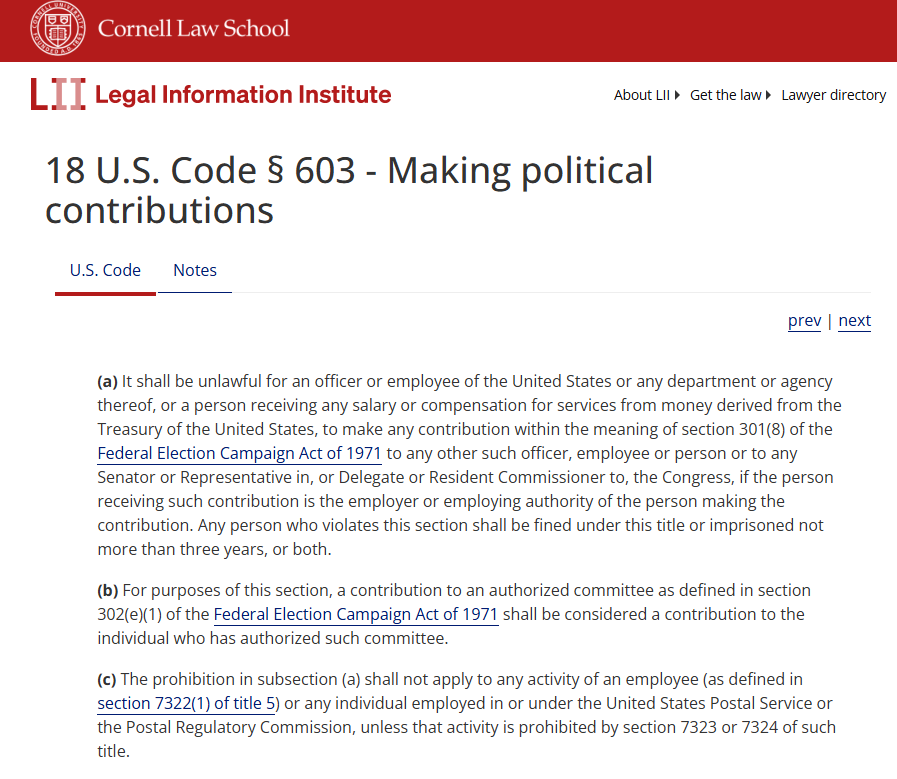Expand the Get the law menu
The image size is (897, 779).
(731, 95)
